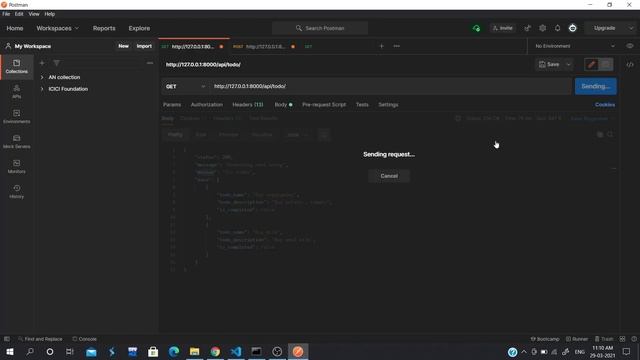Open the Workspaces dropdown

pos(57,28)
